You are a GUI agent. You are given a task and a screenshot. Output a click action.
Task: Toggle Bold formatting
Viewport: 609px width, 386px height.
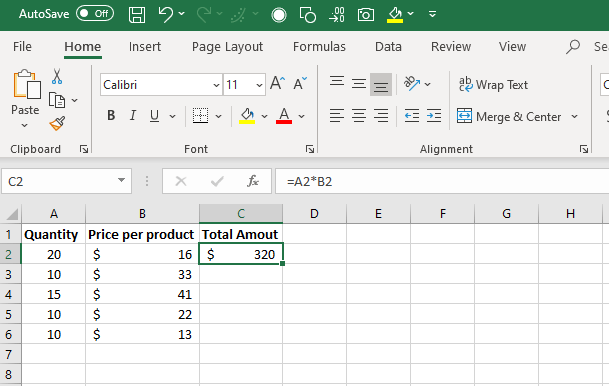pyautogui.click(x=111, y=115)
